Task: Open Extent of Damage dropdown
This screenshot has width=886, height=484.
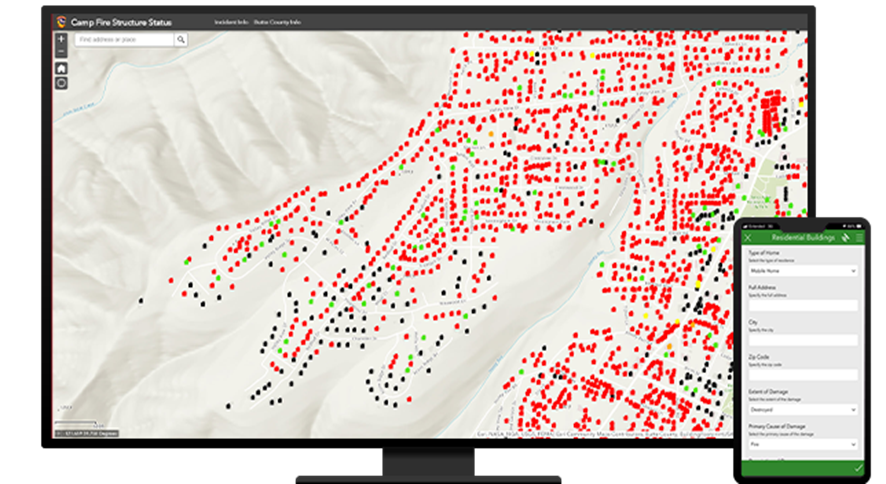Action: [x=802, y=410]
